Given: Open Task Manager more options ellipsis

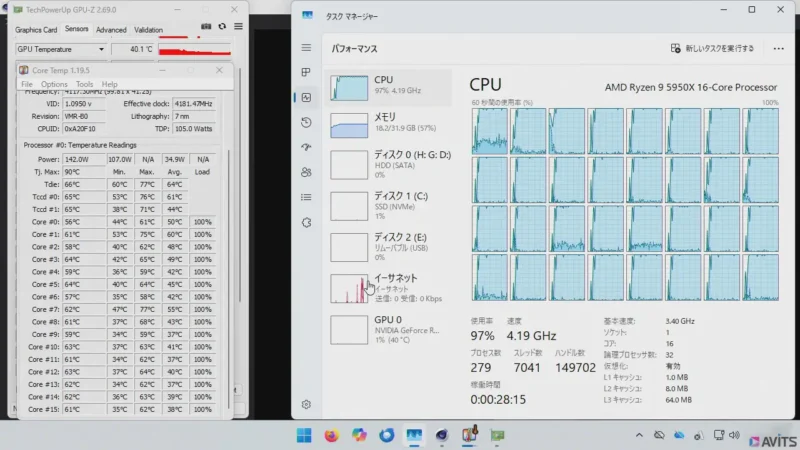Looking at the screenshot, I should click(778, 48).
